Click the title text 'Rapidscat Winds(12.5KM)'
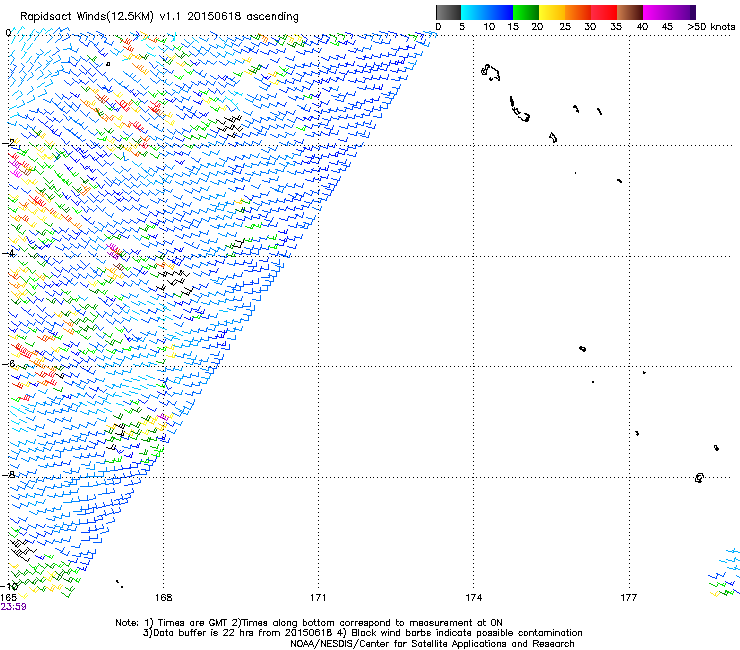 (x=86, y=17)
